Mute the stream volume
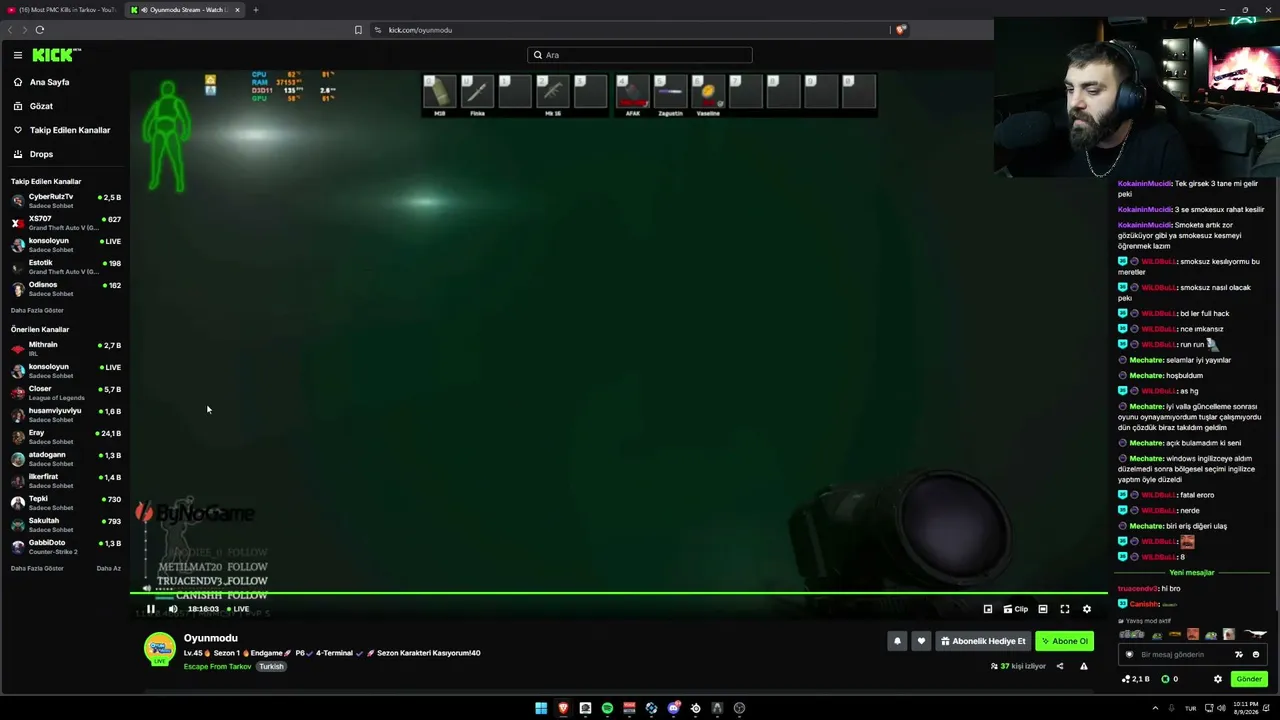The width and height of the screenshot is (1280, 720). [x=173, y=609]
